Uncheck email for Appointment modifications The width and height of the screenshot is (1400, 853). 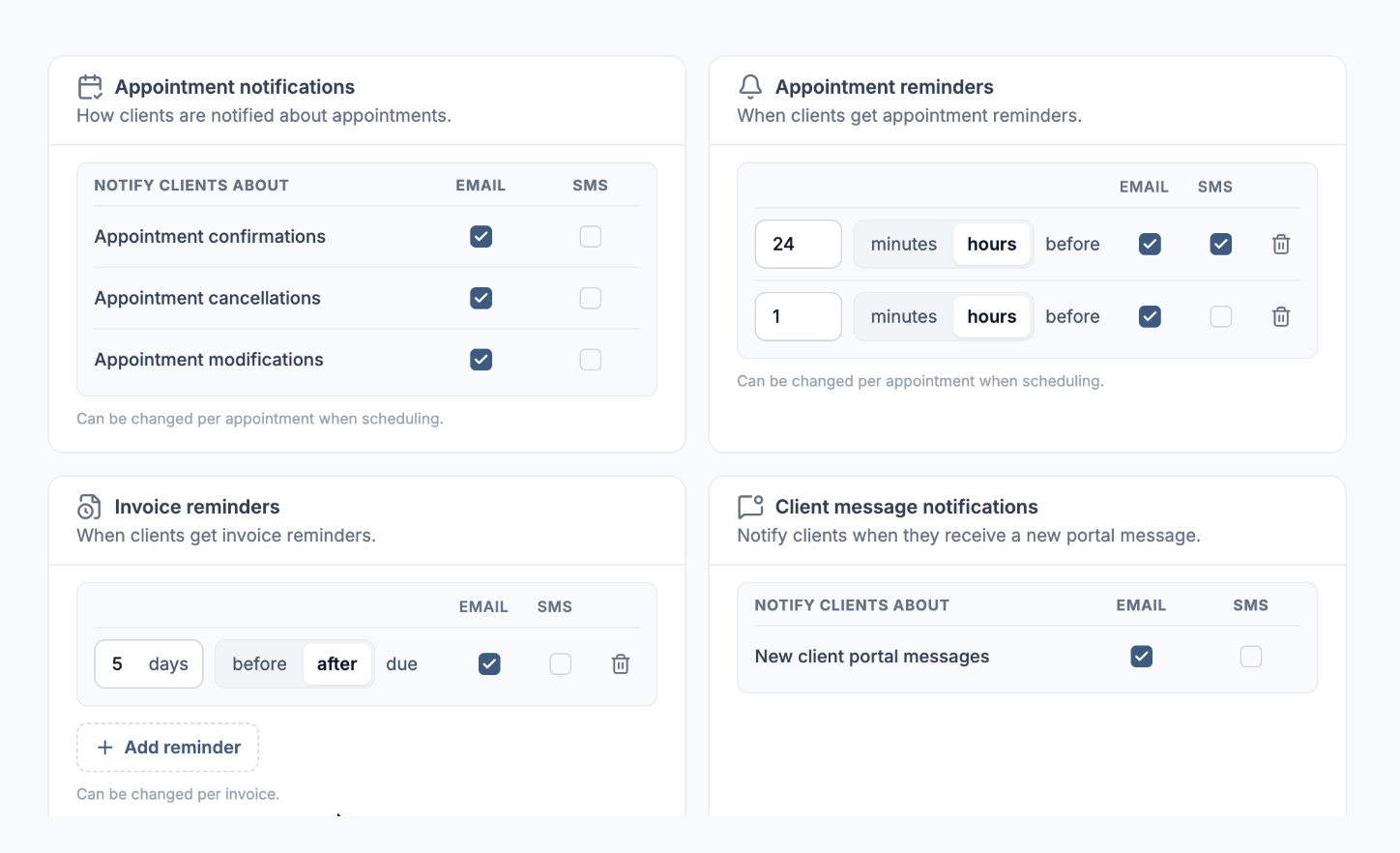click(481, 360)
